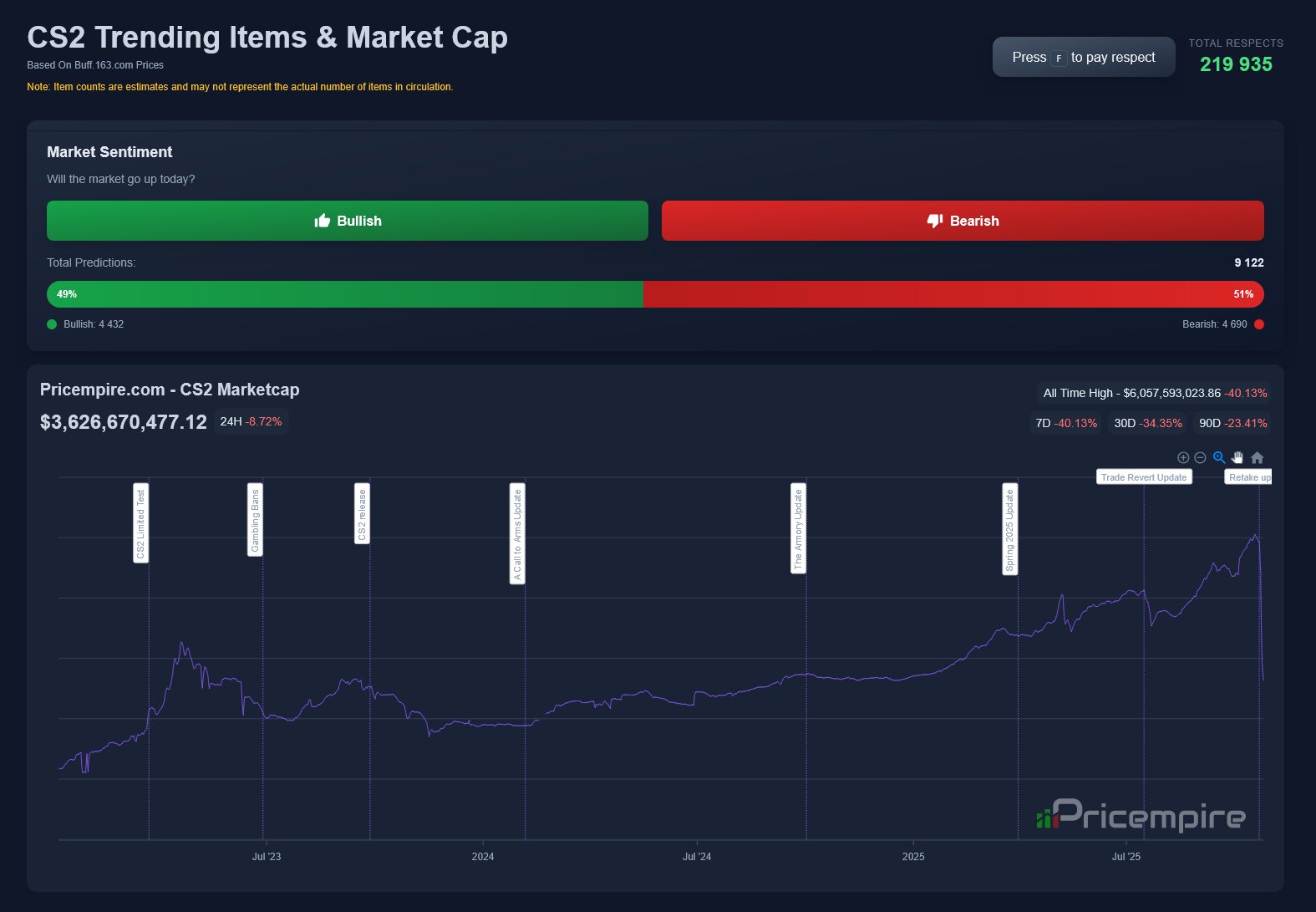
Task: Select the Trade Revert Update marker
Action: point(1144,477)
